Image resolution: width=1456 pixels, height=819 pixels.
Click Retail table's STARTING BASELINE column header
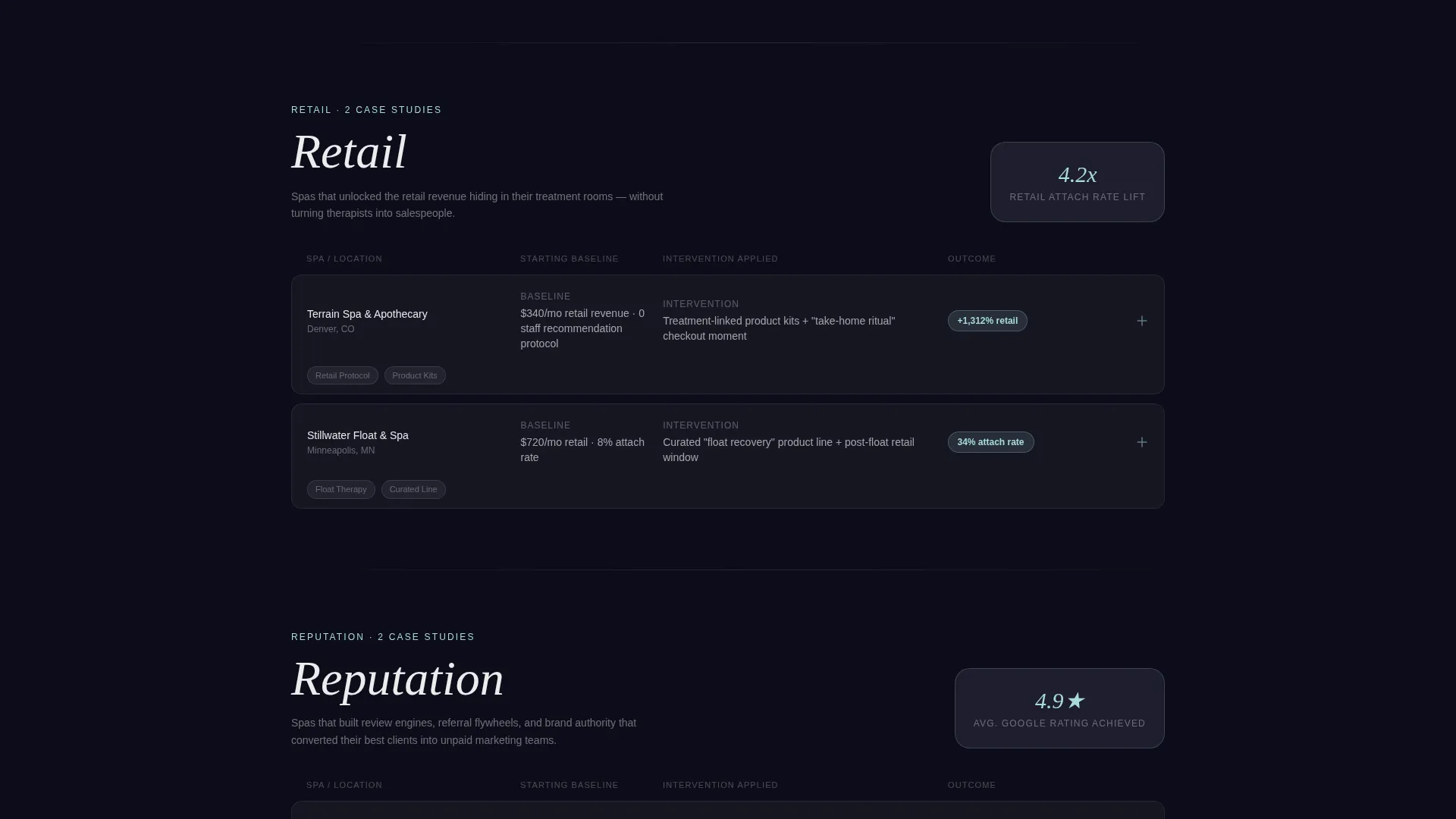570,259
